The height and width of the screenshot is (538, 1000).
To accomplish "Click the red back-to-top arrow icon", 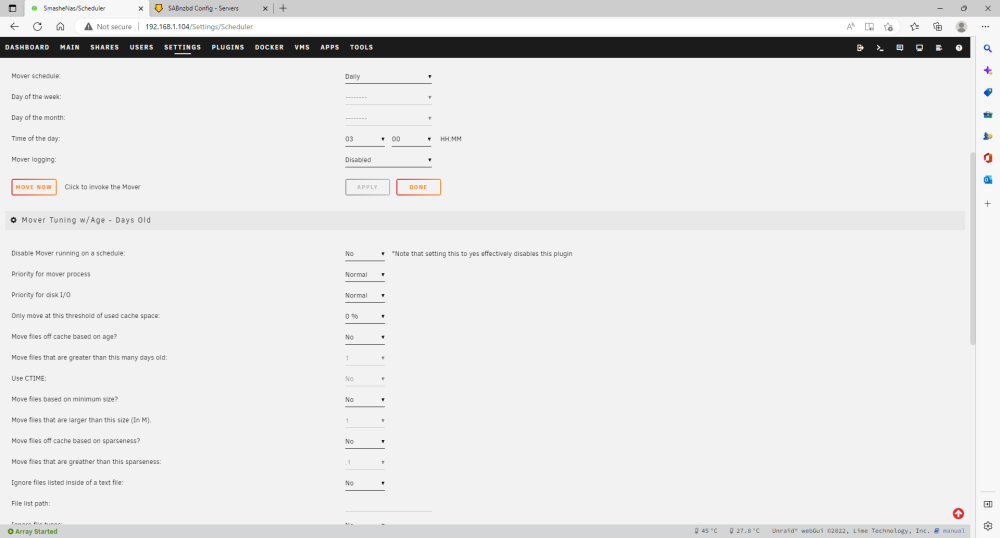I will click(x=958, y=513).
